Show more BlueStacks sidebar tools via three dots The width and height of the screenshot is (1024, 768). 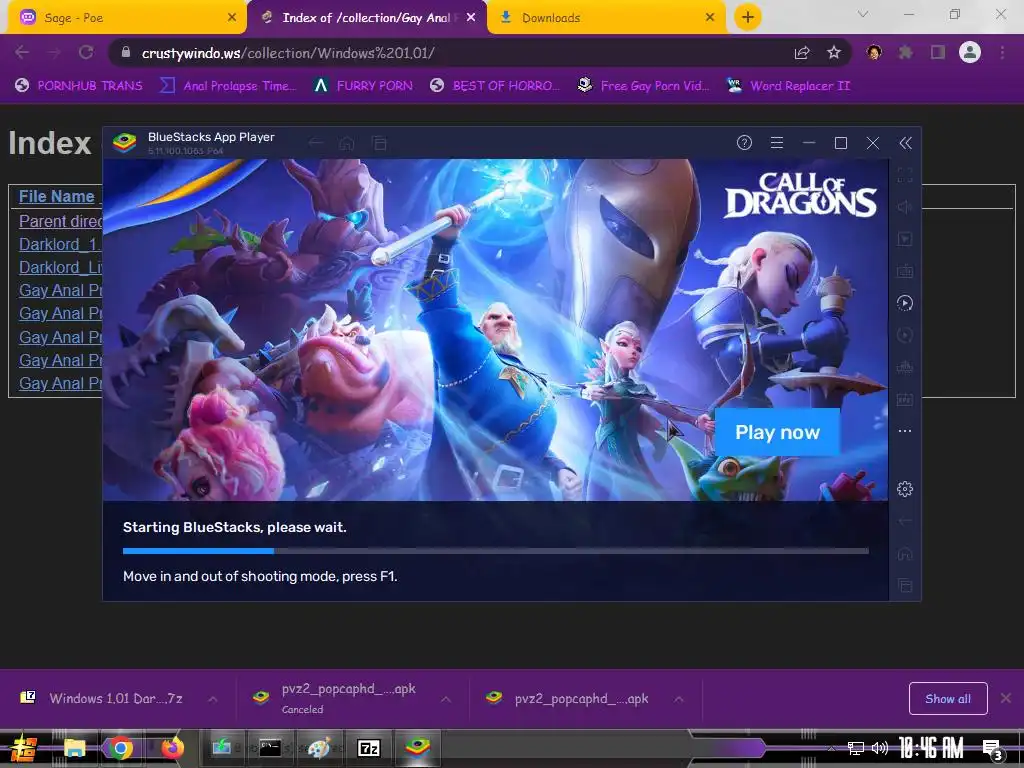point(904,431)
